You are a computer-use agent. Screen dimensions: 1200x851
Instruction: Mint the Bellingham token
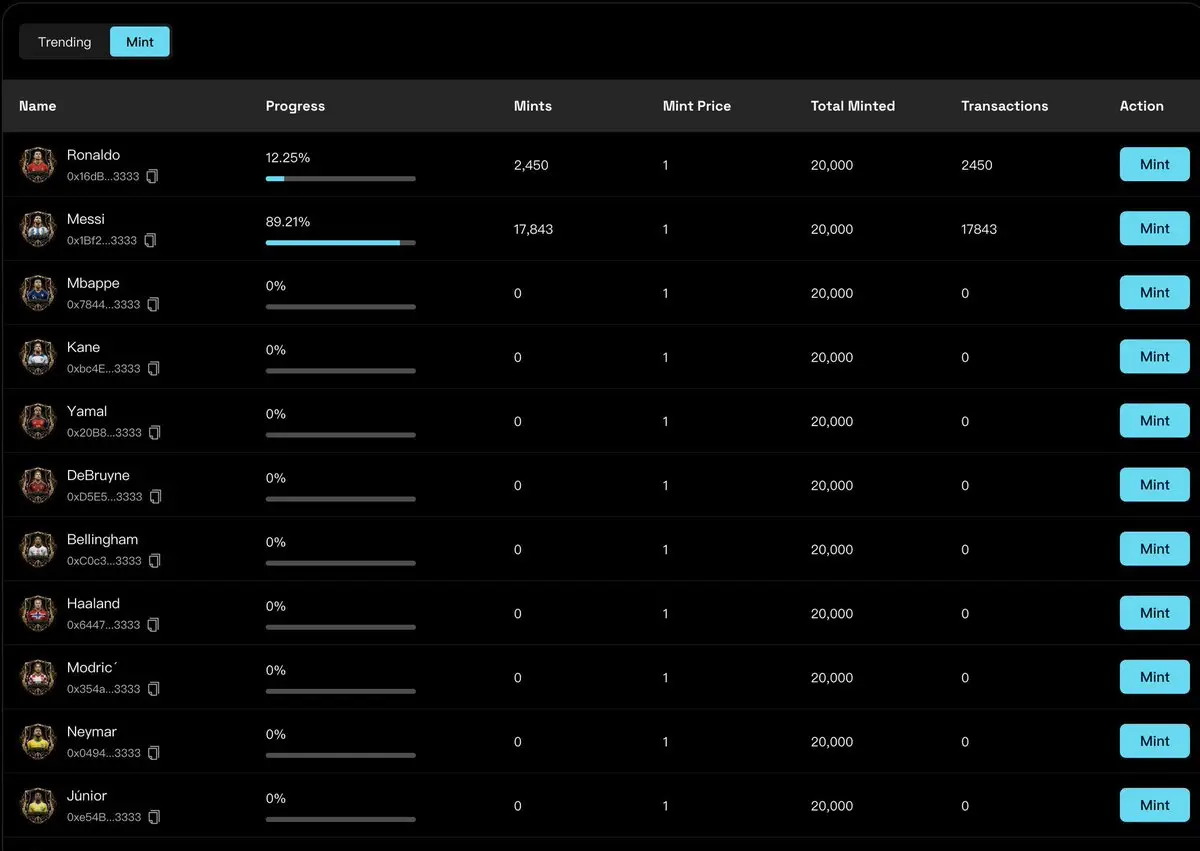coord(1155,549)
